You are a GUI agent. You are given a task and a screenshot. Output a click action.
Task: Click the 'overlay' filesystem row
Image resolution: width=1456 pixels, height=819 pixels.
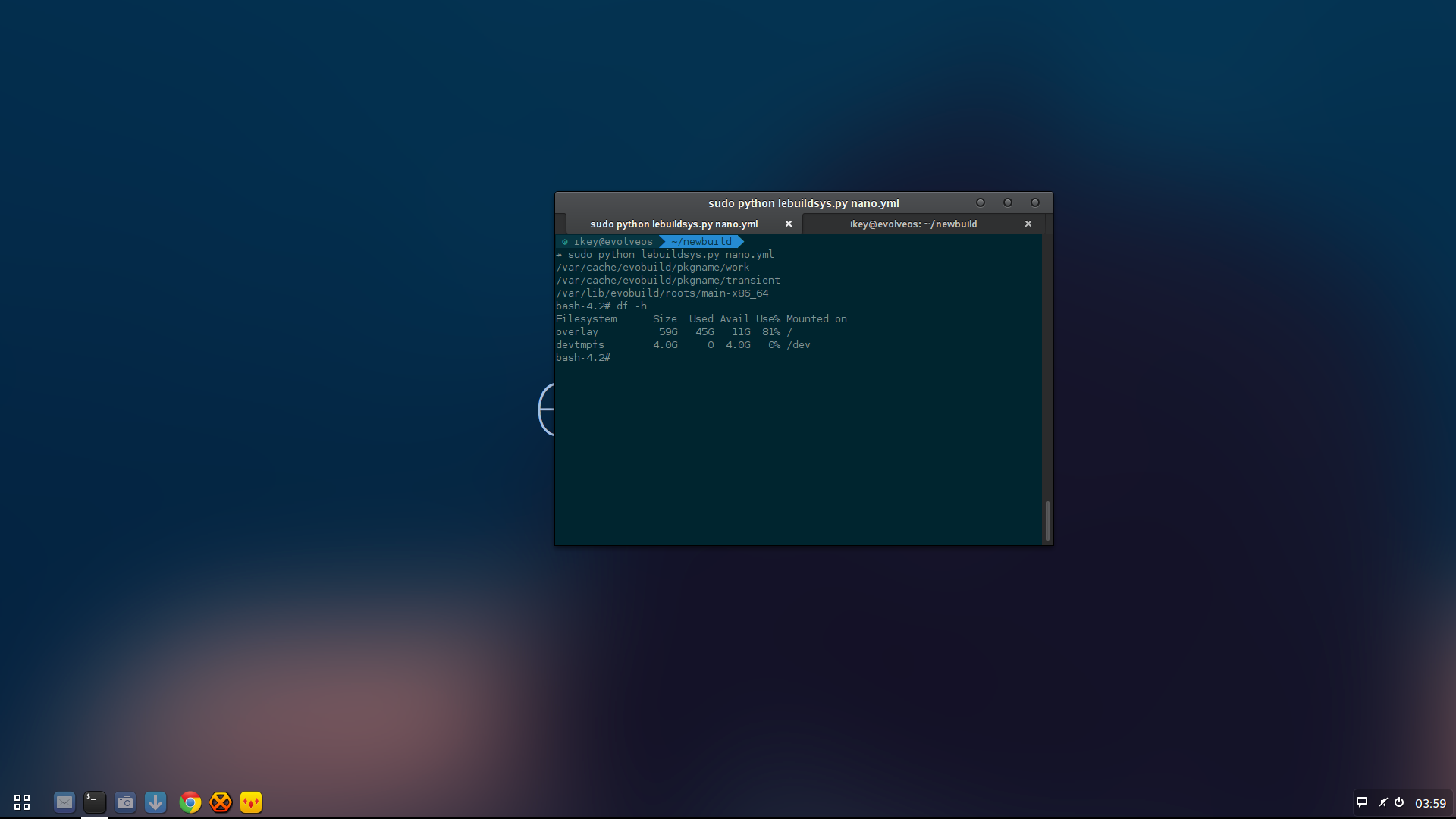pos(674,331)
